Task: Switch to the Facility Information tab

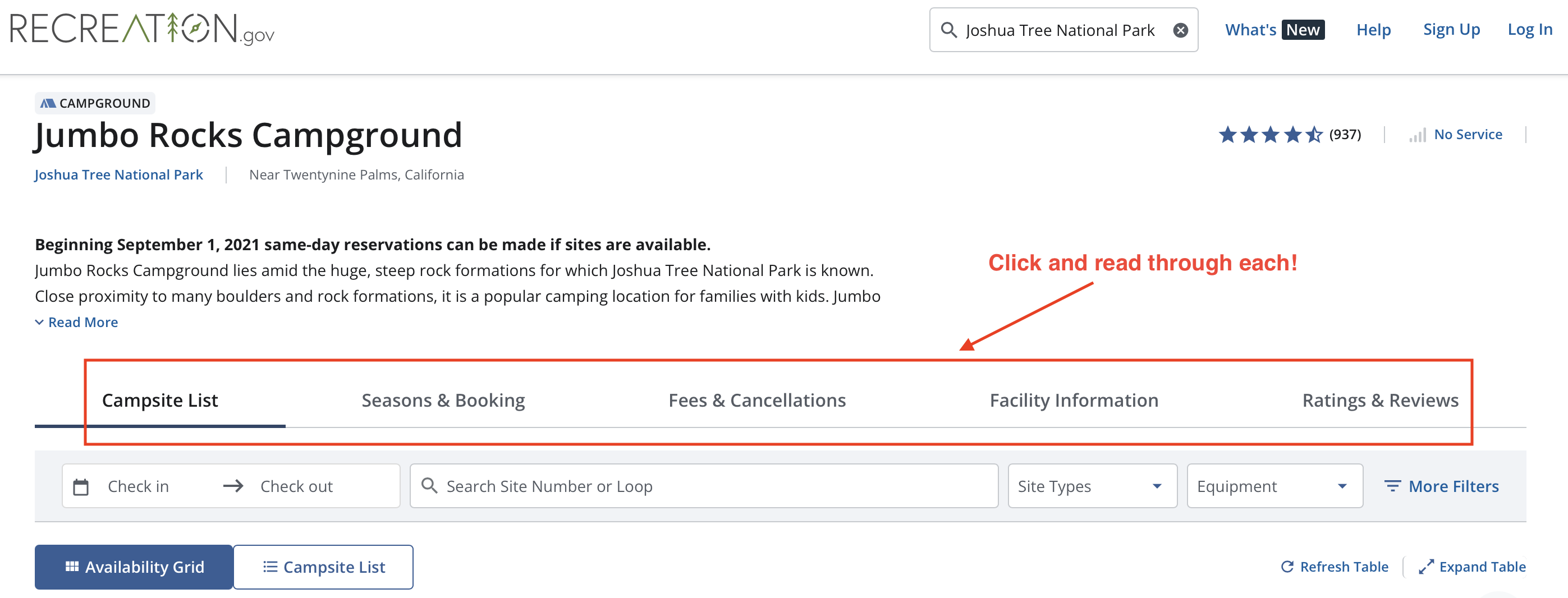Action: [x=1074, y=401]
